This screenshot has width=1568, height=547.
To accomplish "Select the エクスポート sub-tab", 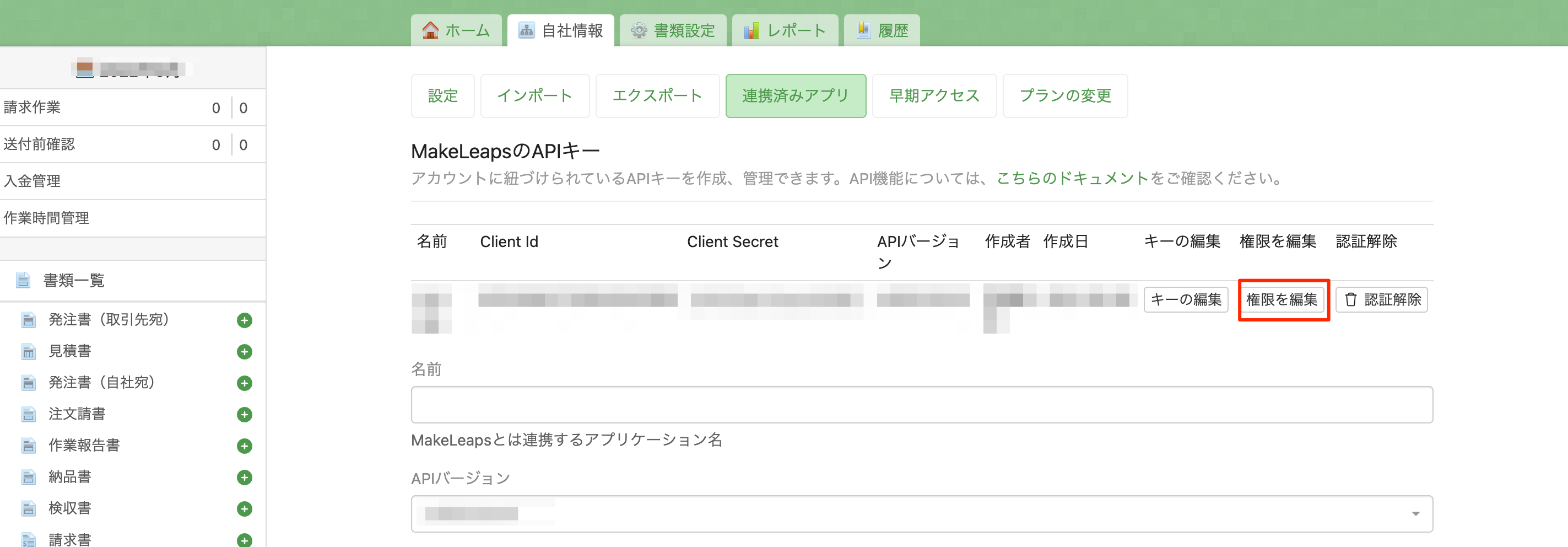I will pyautogui.click(x=657, y=95).
